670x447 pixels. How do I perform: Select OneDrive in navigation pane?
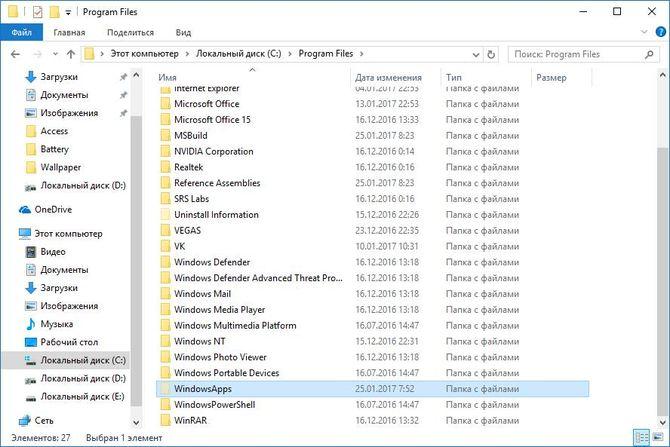[53, 209]
